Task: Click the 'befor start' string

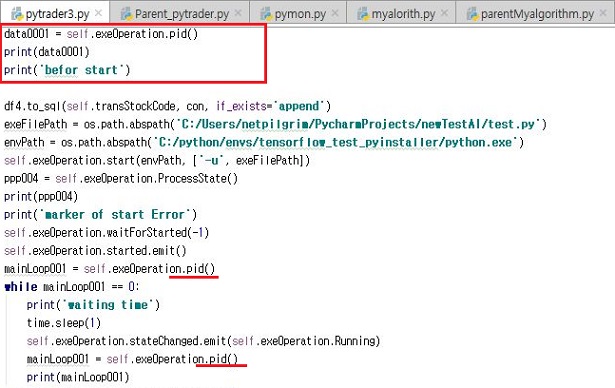Action: click(x=81, y=70)
